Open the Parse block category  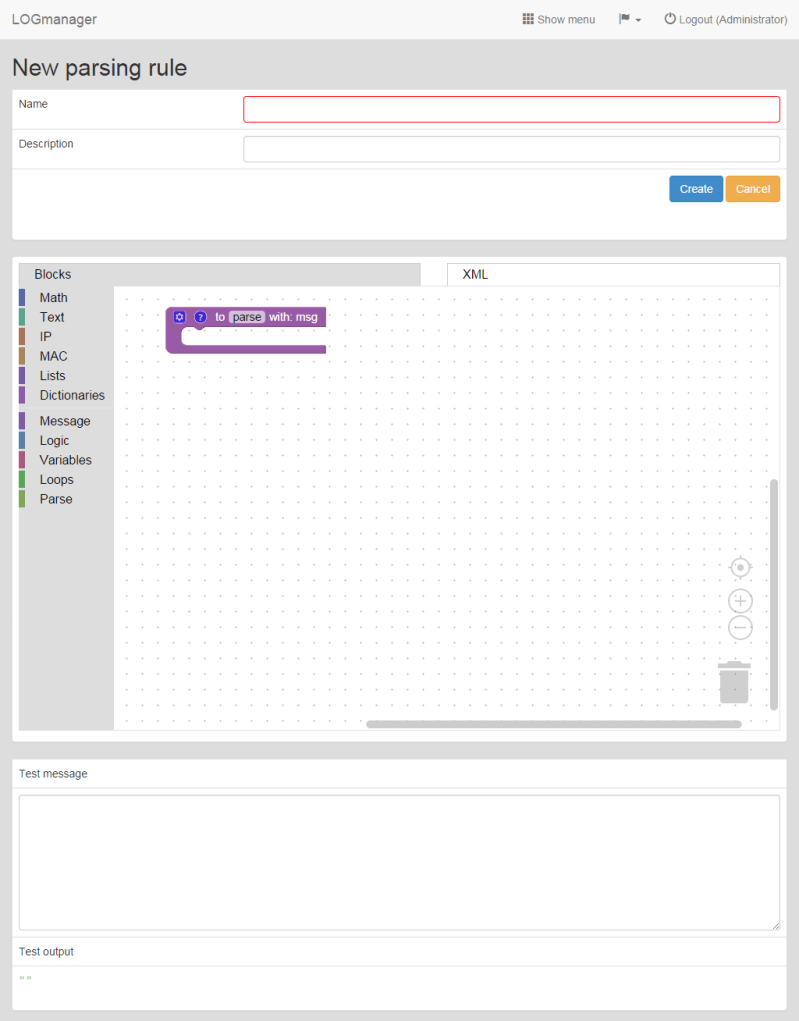(x=66, y=499)
